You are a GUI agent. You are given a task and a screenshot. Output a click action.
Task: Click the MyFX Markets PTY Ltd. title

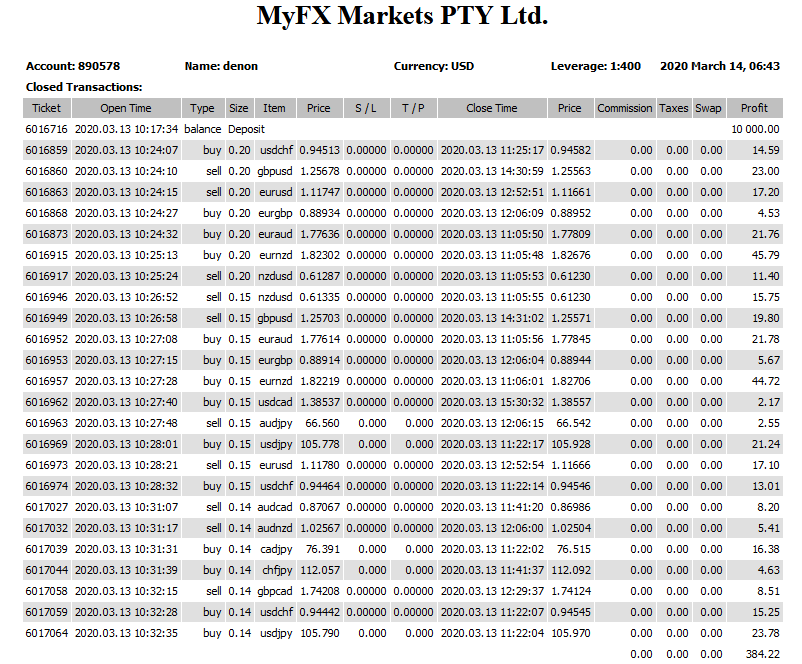coord(402,17)
